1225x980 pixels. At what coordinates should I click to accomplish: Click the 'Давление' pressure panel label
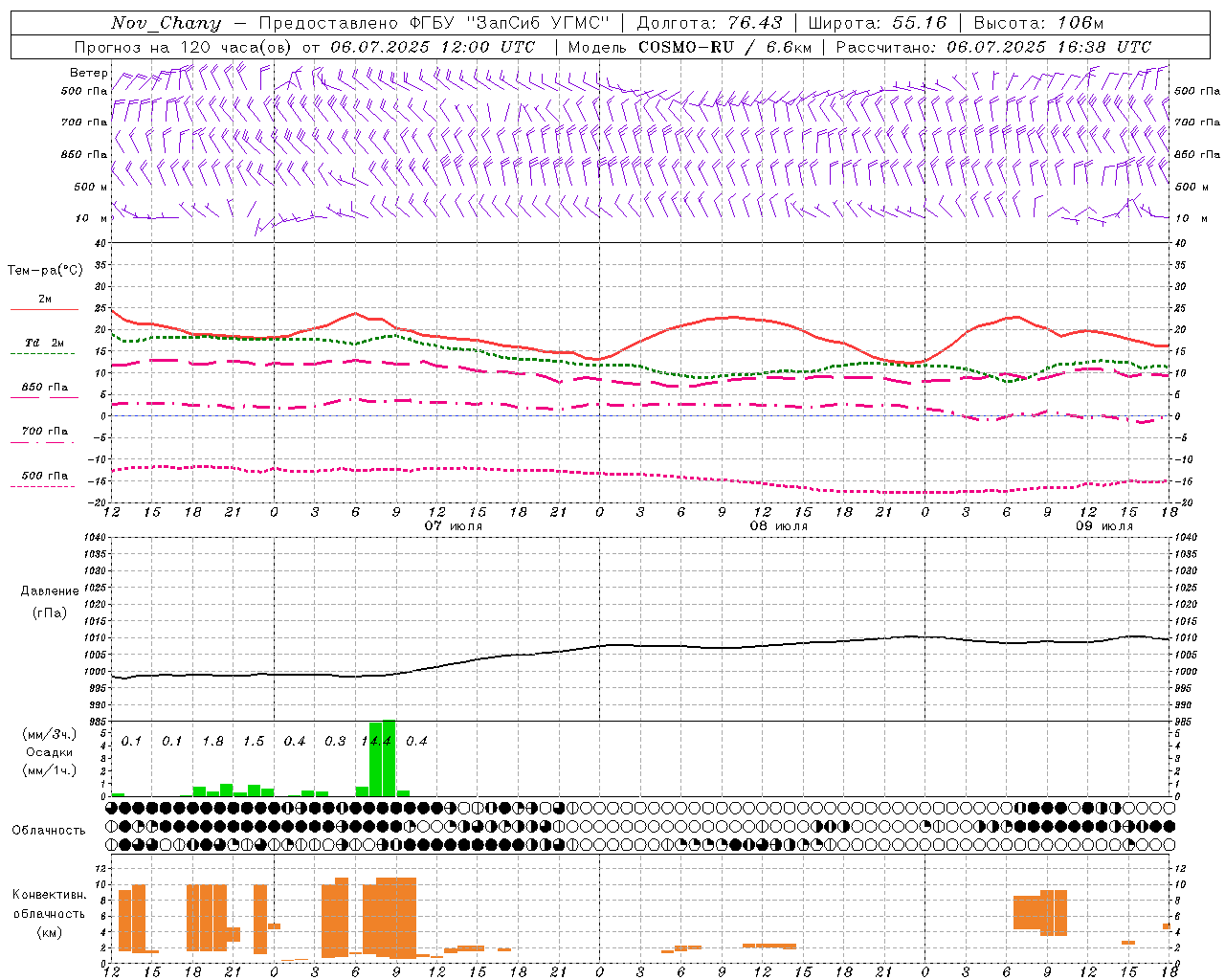tap(50, 591)
